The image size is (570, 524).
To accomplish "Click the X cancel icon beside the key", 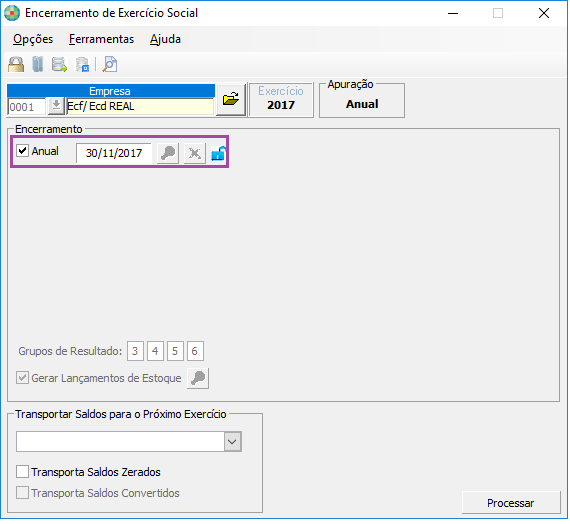I will coord(194,153).
